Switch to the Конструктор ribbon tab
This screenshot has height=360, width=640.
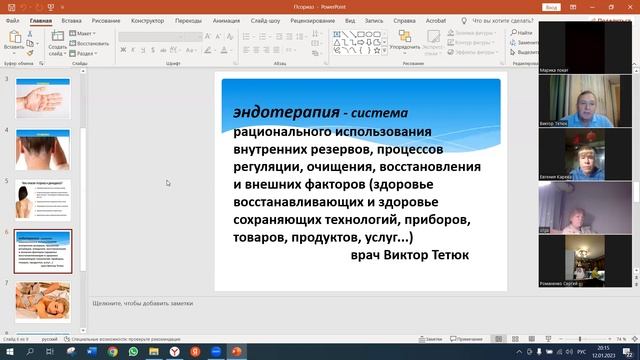(x=147, y=20)
